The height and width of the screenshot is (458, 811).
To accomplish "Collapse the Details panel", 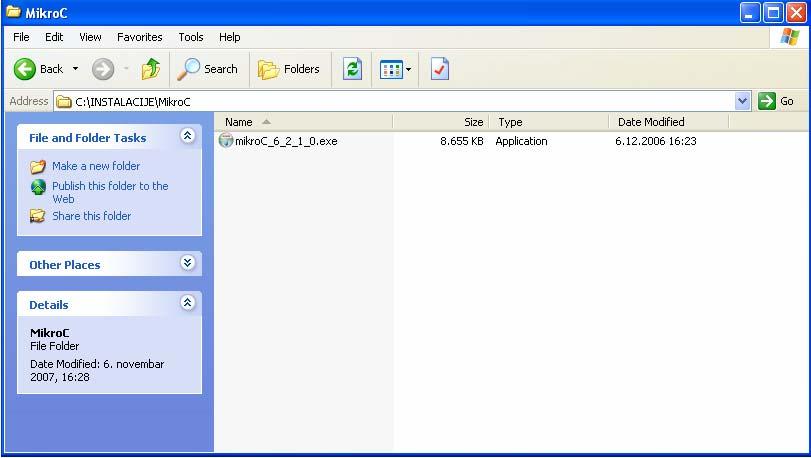I will [188, 302].
